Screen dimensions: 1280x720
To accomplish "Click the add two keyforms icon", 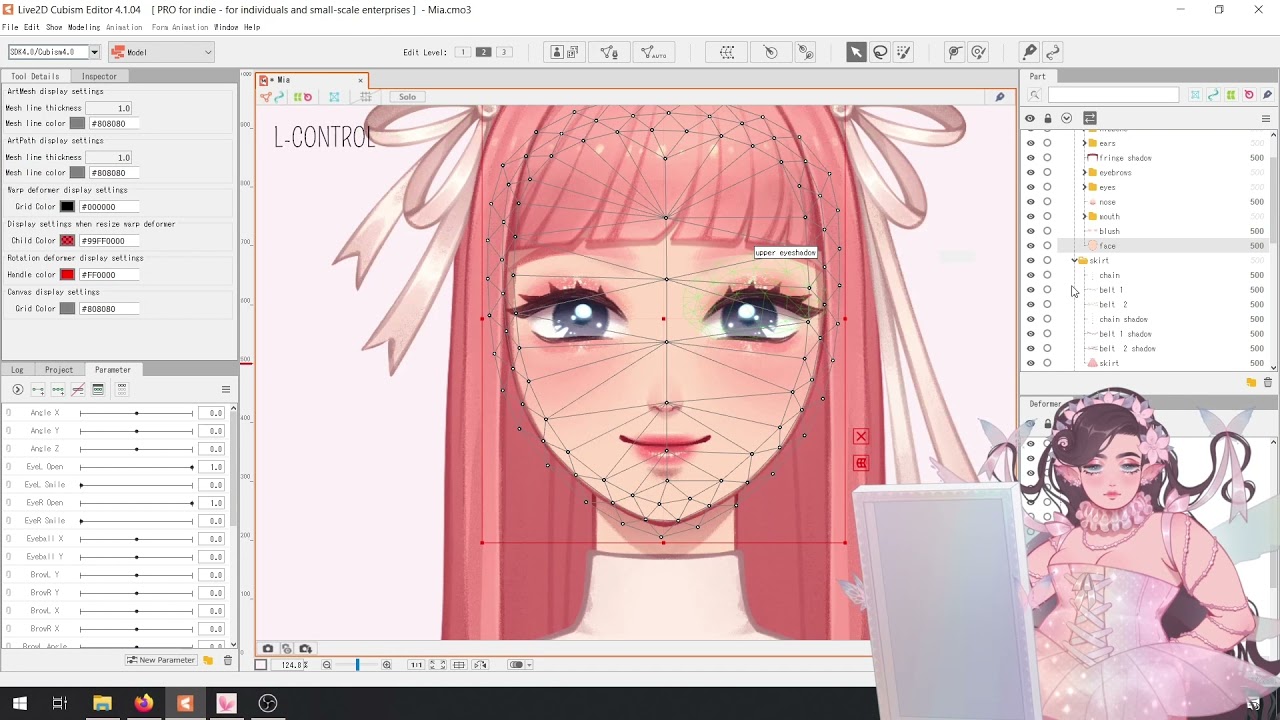I will 38,389.
